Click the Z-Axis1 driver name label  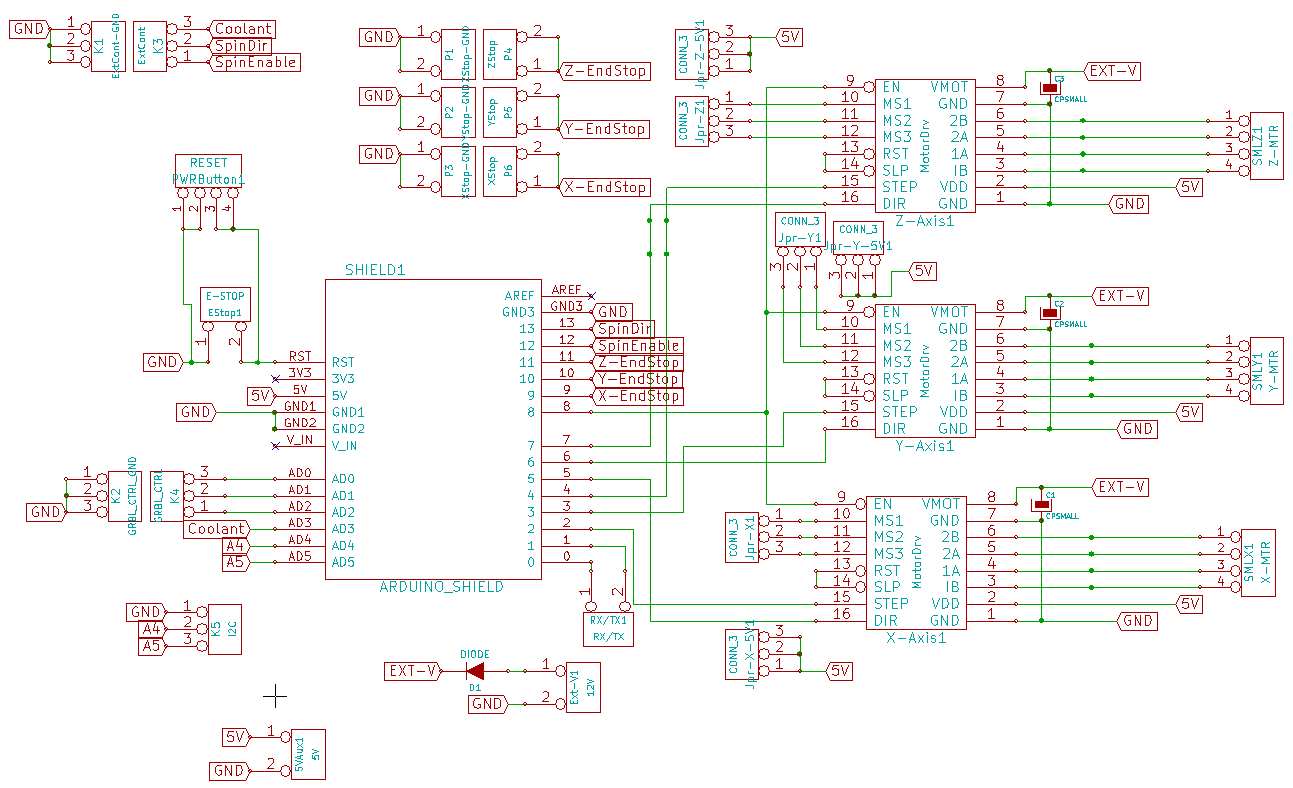(x=924, y=221)
